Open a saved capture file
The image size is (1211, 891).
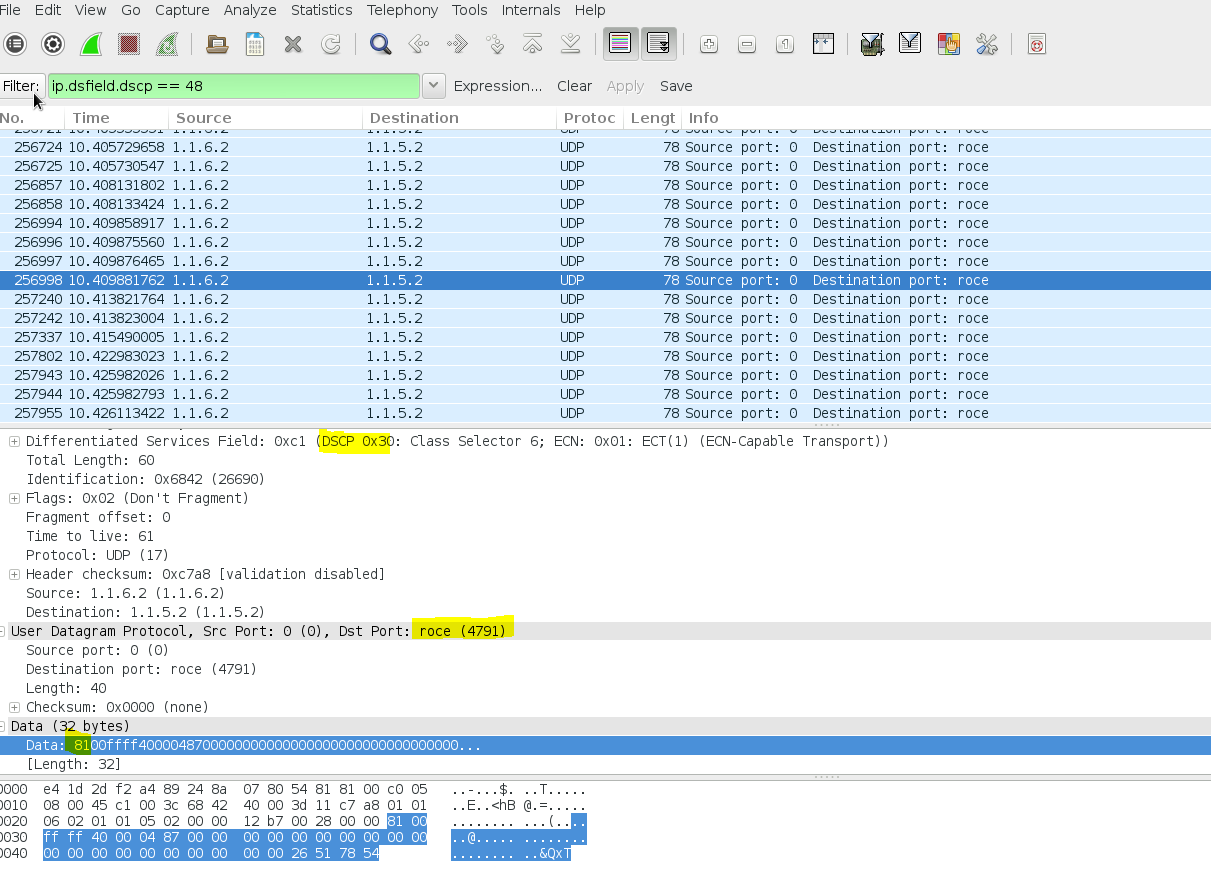(x=216, y=44)
